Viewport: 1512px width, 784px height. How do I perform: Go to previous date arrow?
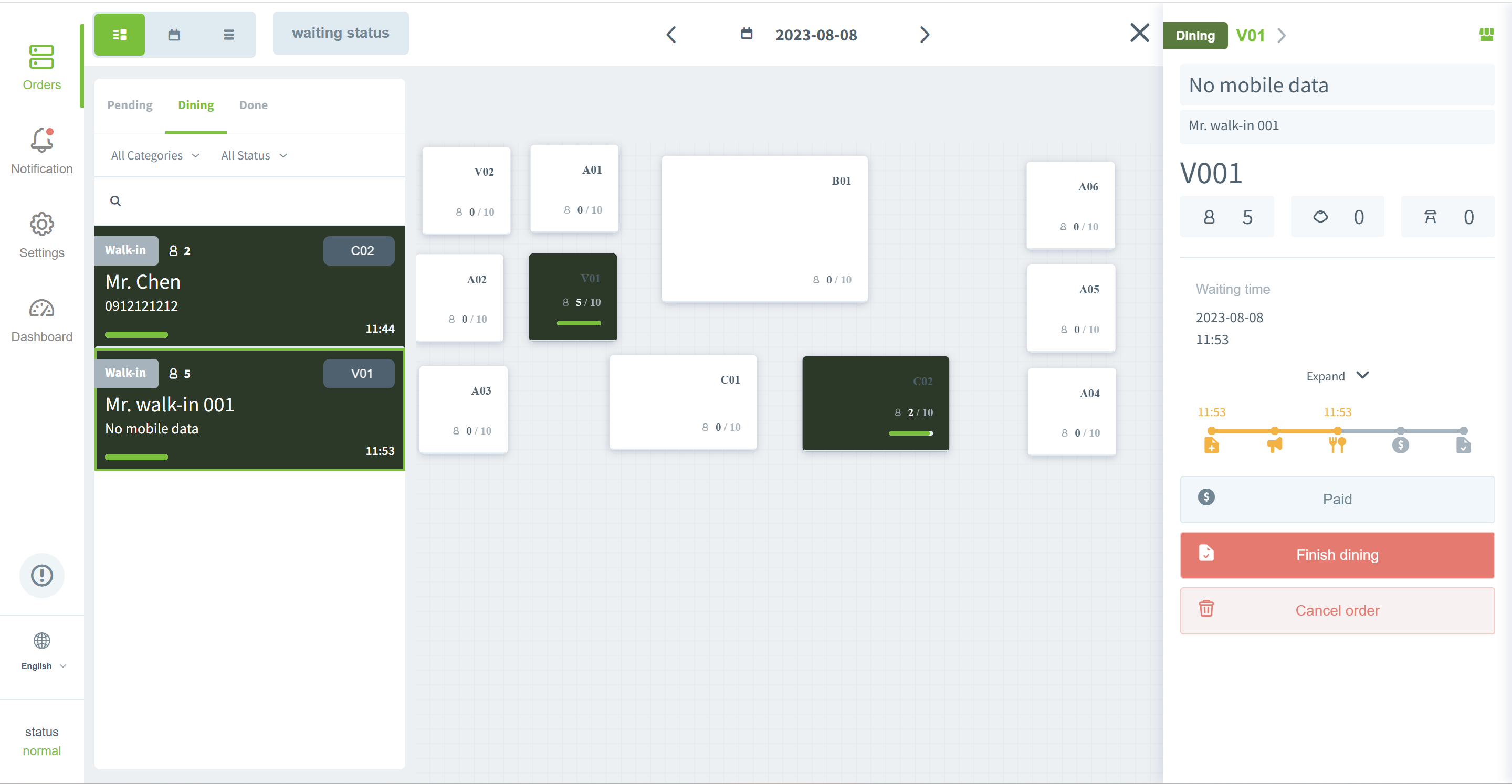(x=671, y=35)
